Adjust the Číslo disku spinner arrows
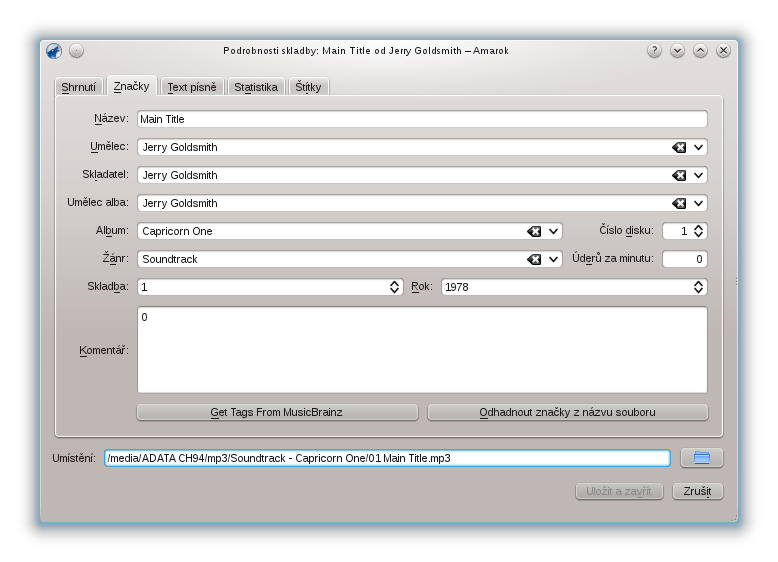Image resolution: width=778 pixels, height=562 pixels. pos(699,231)
